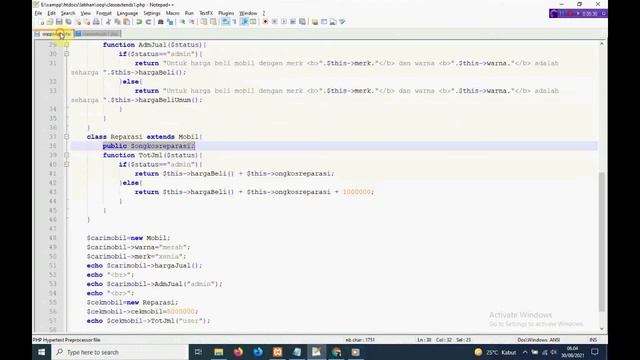Open the Run menu

tap(189, 13)
